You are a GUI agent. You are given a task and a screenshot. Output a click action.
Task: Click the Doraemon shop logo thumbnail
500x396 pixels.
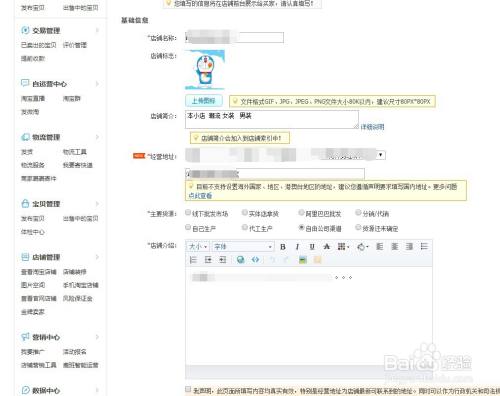205,70
